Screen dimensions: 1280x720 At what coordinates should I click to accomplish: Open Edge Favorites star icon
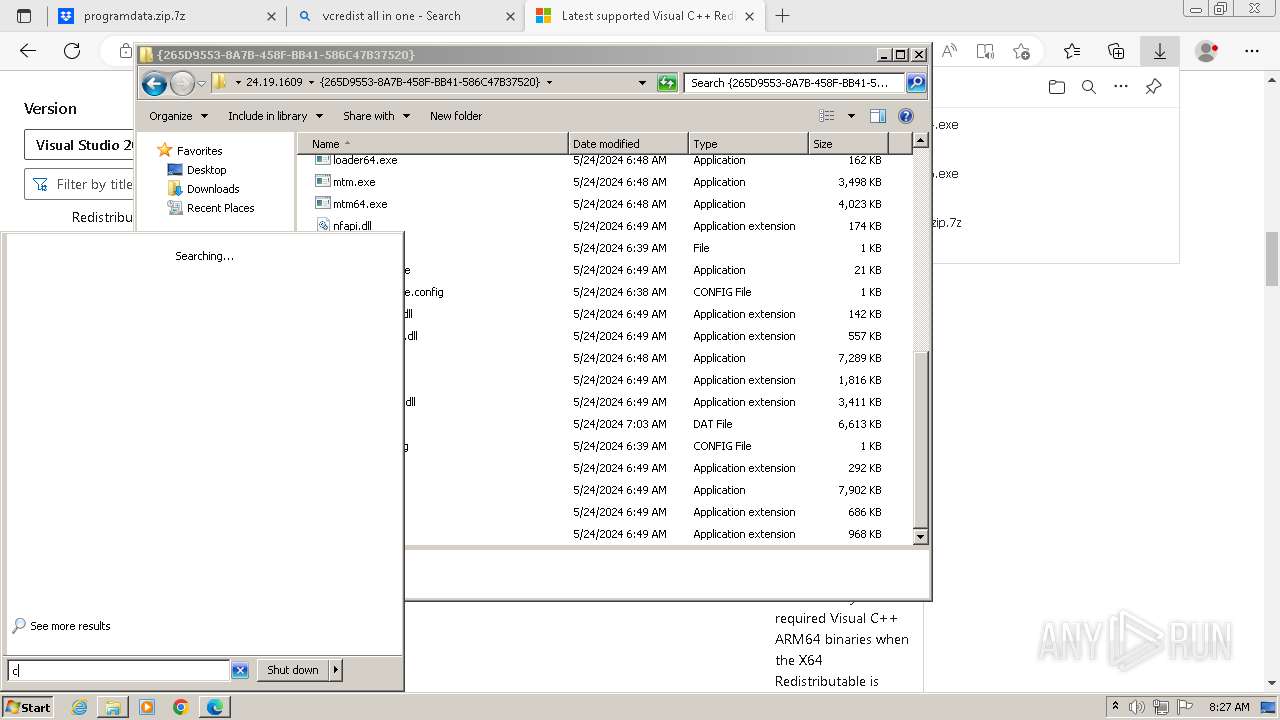(1072, 51)
